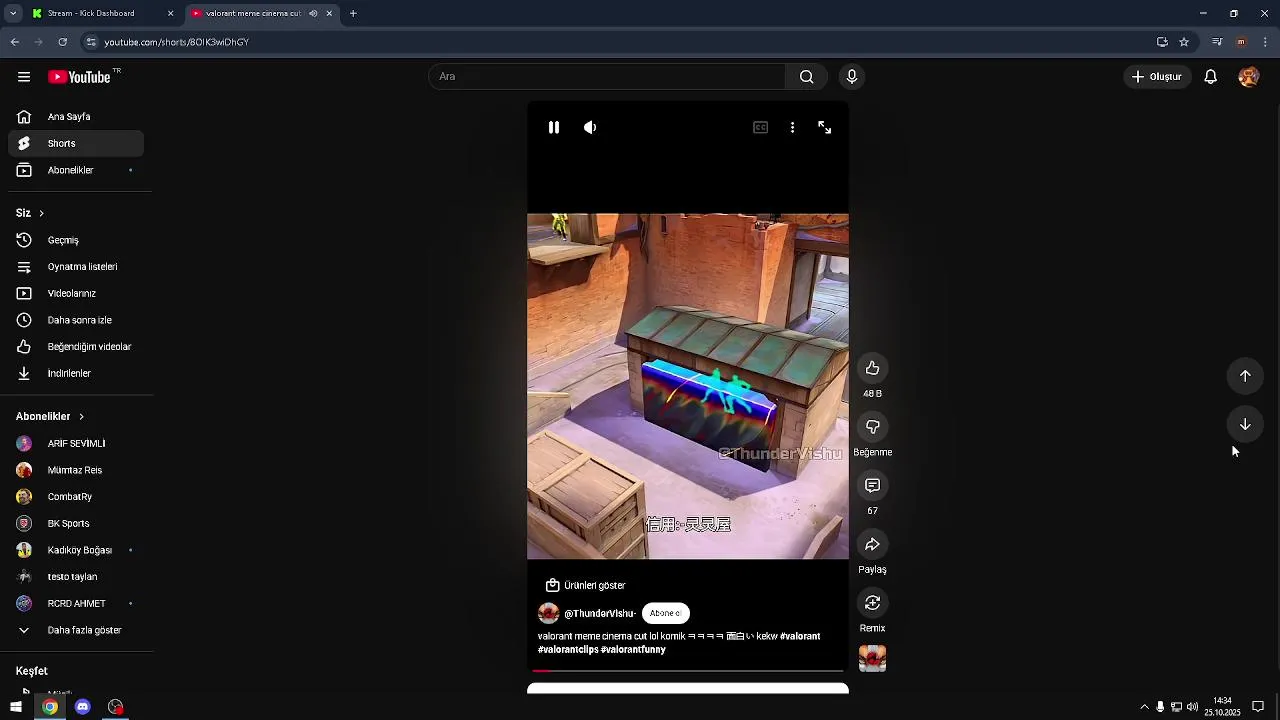Open the sound thumbnail under Remix

872,659
